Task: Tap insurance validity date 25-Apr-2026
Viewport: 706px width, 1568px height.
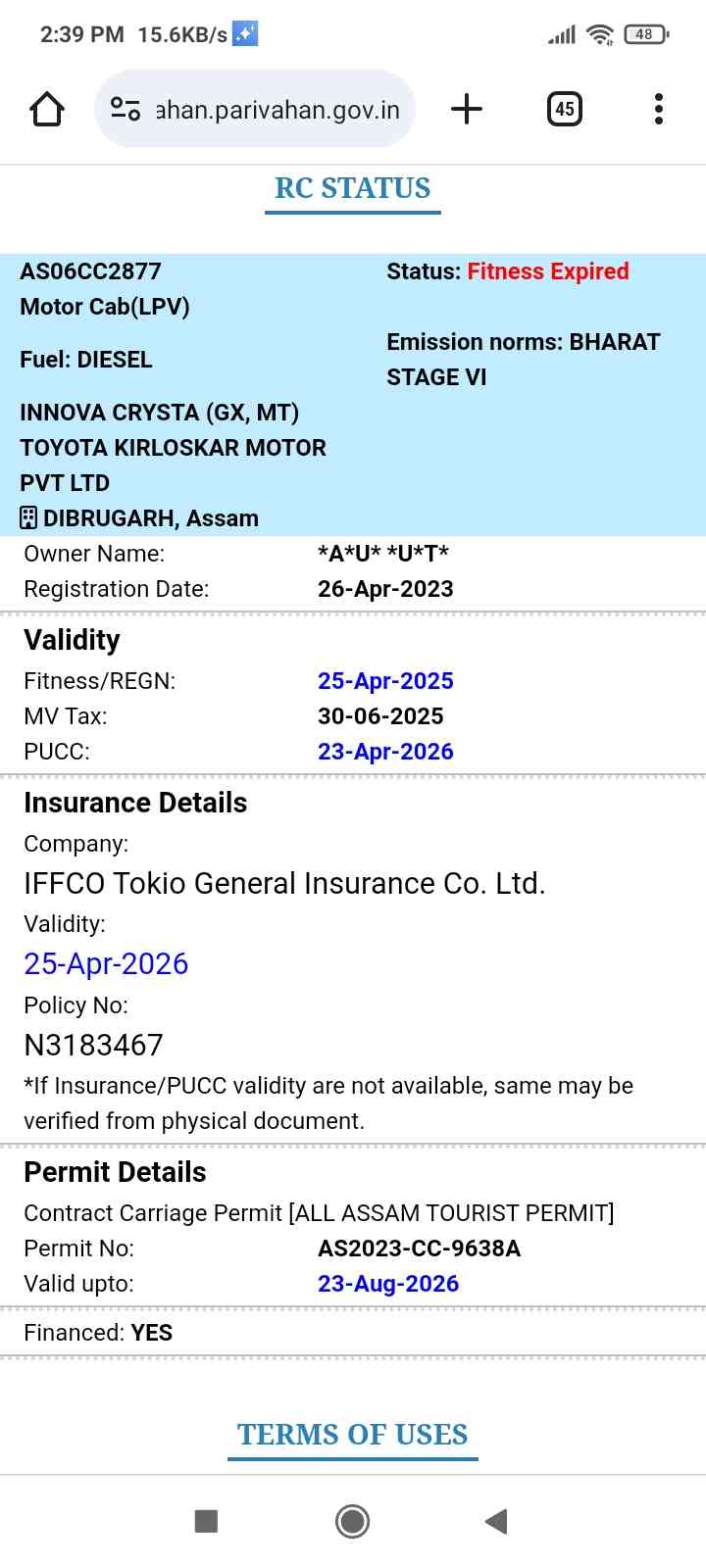Action: [x=106, y=964]
